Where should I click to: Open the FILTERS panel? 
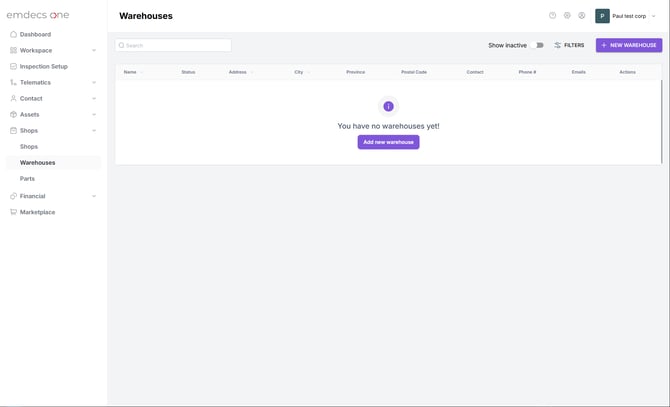(569, 45)
